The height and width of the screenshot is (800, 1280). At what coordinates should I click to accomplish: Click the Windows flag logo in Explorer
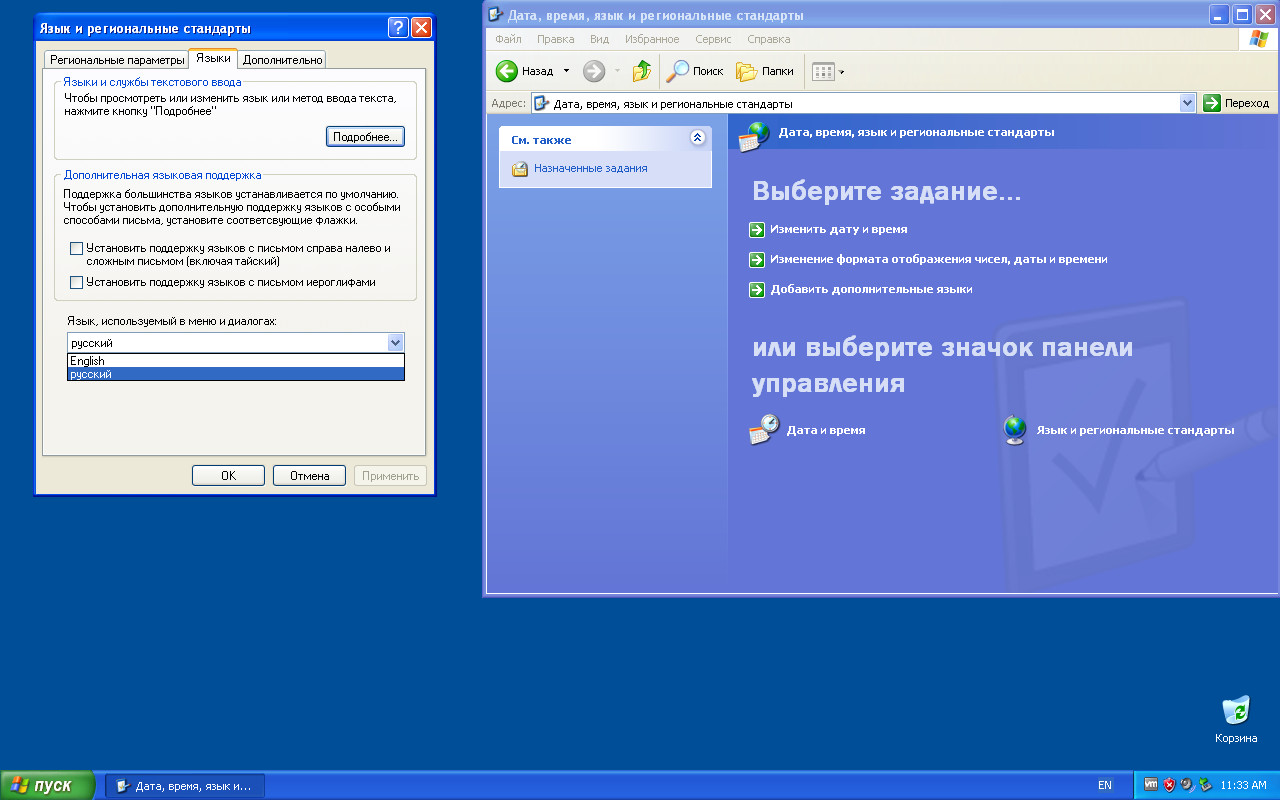tap(1258, 39)
